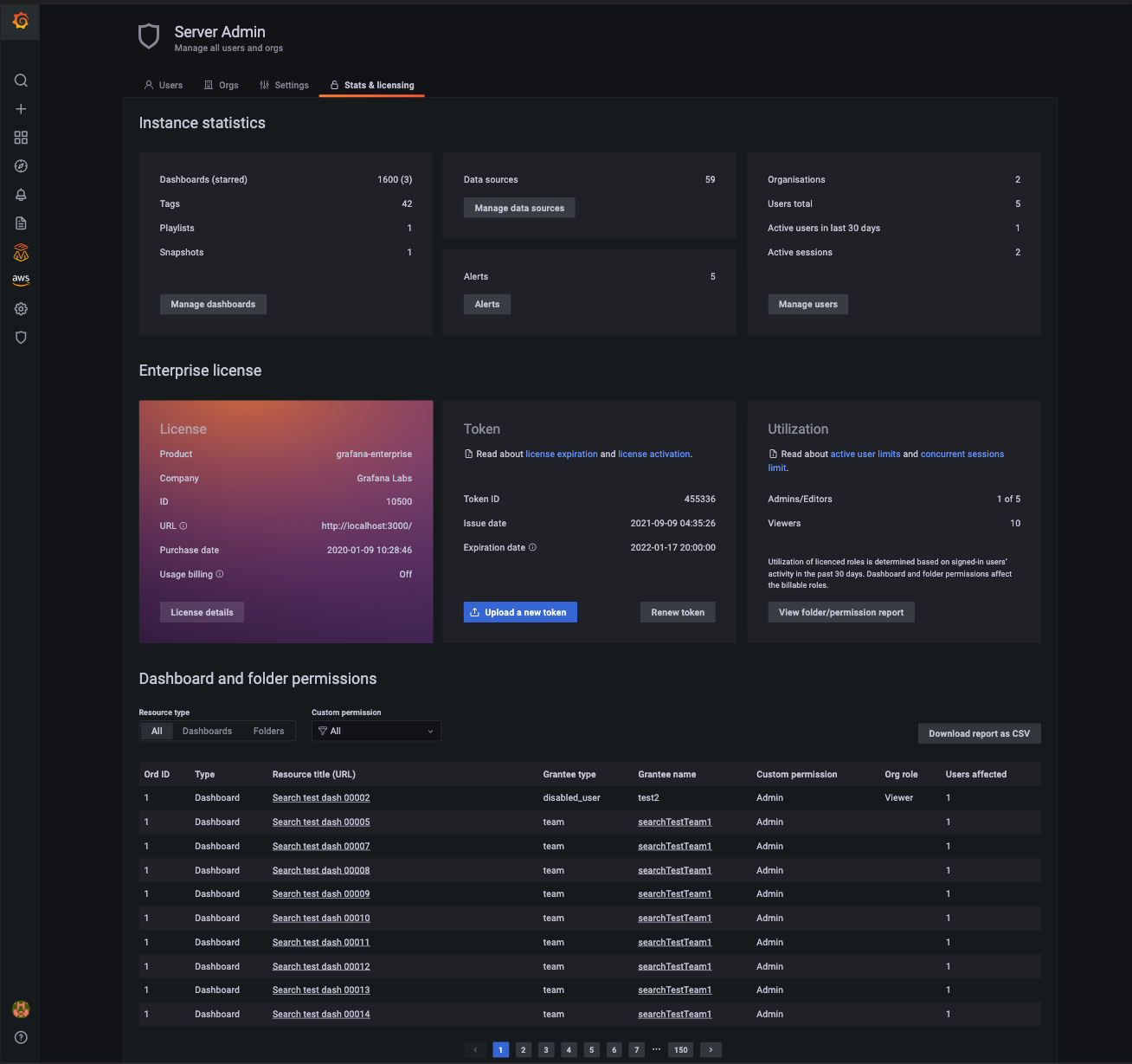
Task: Open the Search icon in the sidebar
Action: [21, 80]
